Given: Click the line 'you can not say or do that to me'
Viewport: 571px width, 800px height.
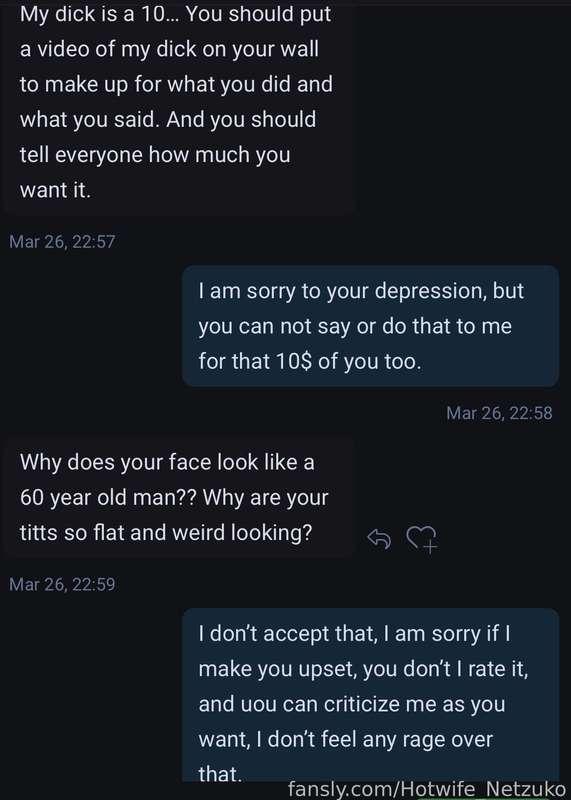Looking at the screenshot, I should (355, 326).
